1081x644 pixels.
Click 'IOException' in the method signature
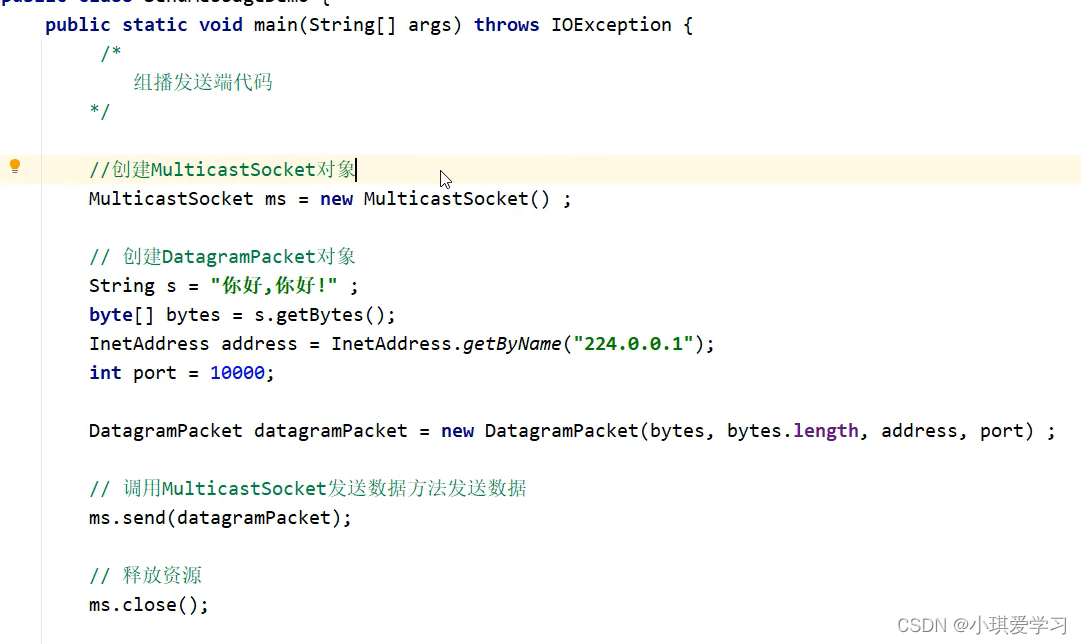[x=611, y=25]
